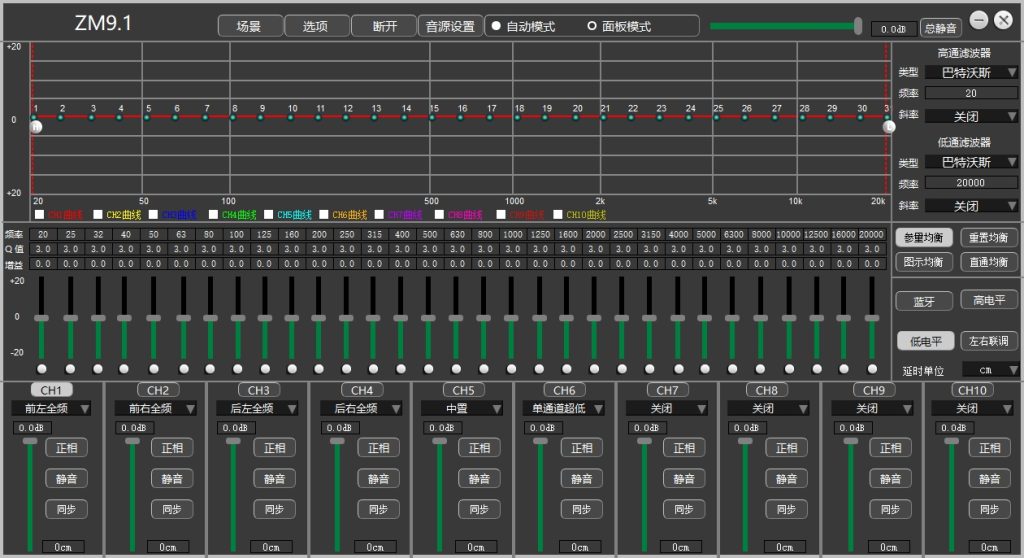Click the 断开 button
The height and width of the screenshot is (558, 1024).
[384, 26]
